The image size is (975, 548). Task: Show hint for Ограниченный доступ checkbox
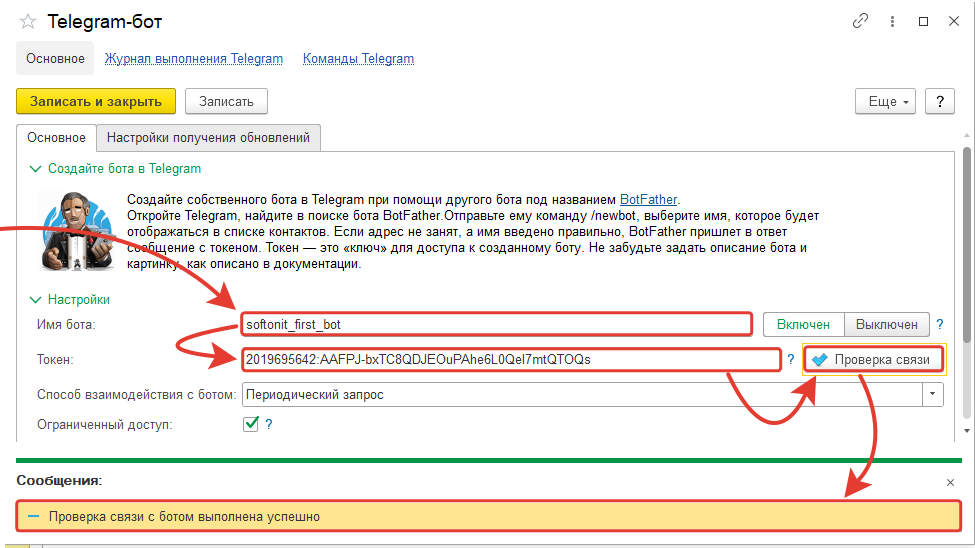[268, 425]
